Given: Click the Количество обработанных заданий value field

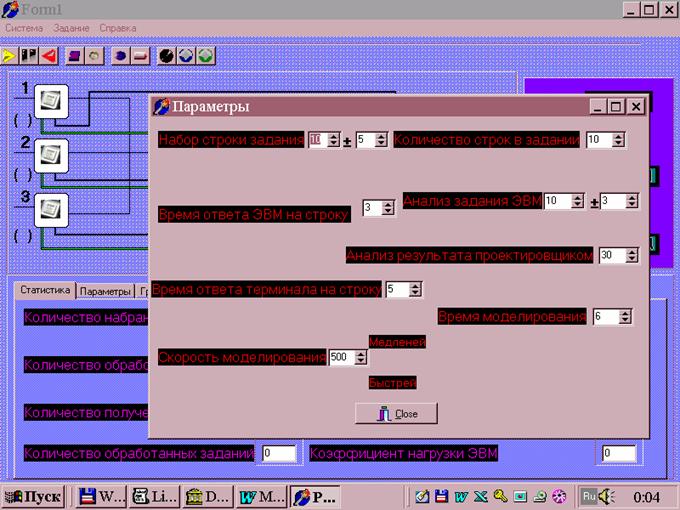Looking at the screenshot, I should (278, 454).
